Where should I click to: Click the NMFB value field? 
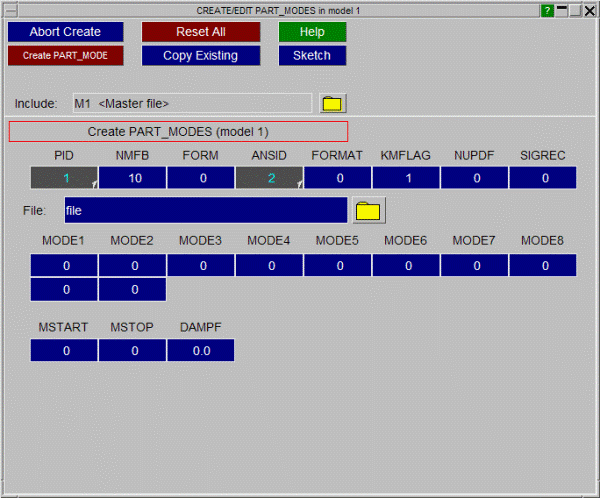[132, 178]
